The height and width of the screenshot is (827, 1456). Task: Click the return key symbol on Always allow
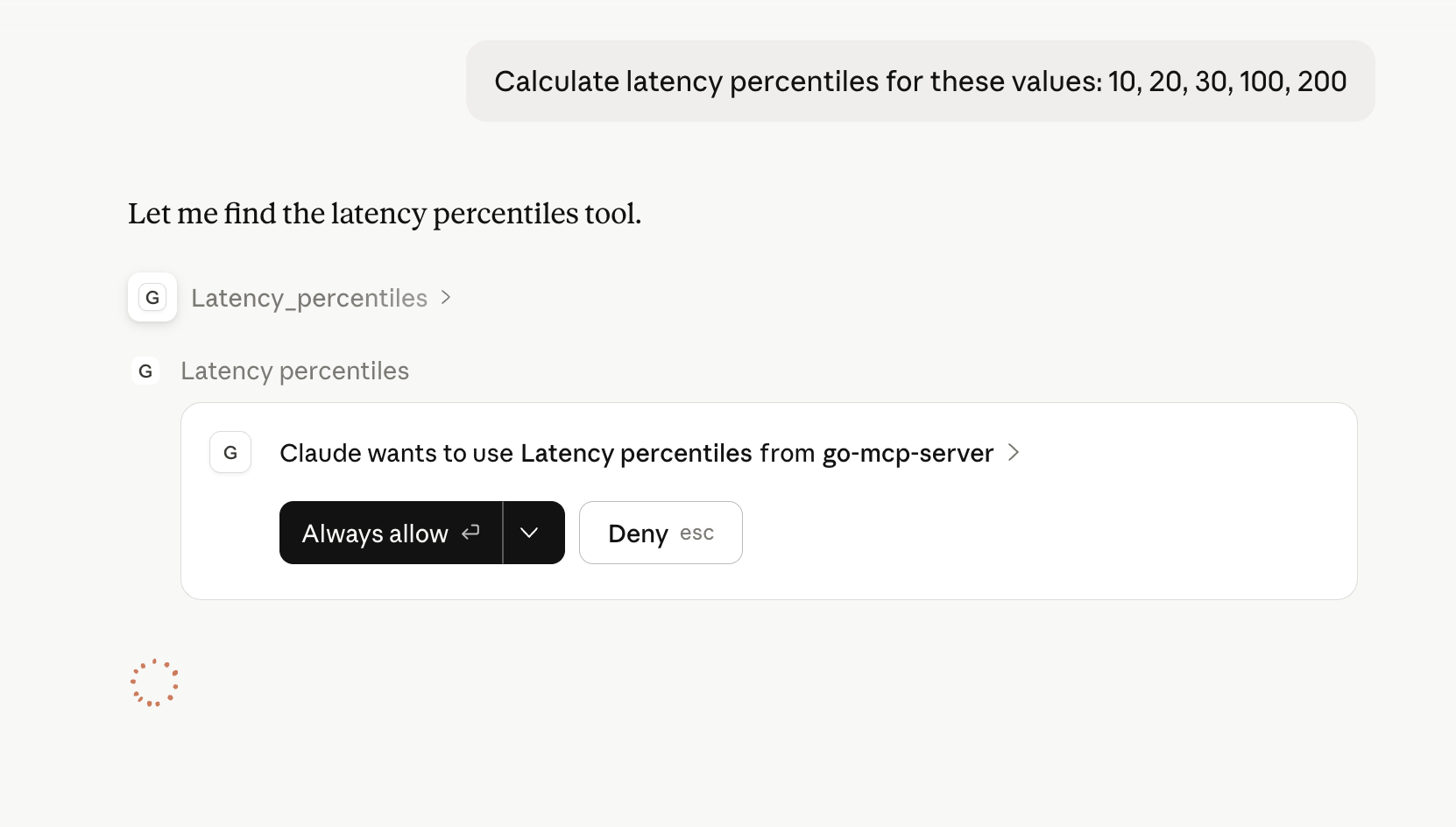tap(470, 533)
